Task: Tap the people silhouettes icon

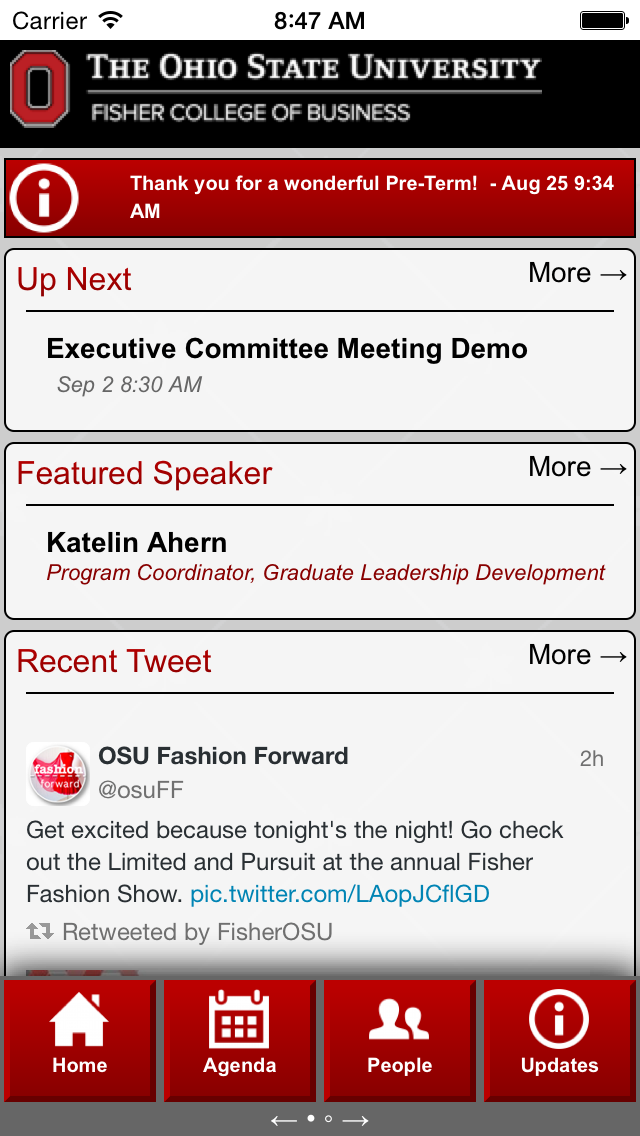Action: click(x=399, y=1020)
